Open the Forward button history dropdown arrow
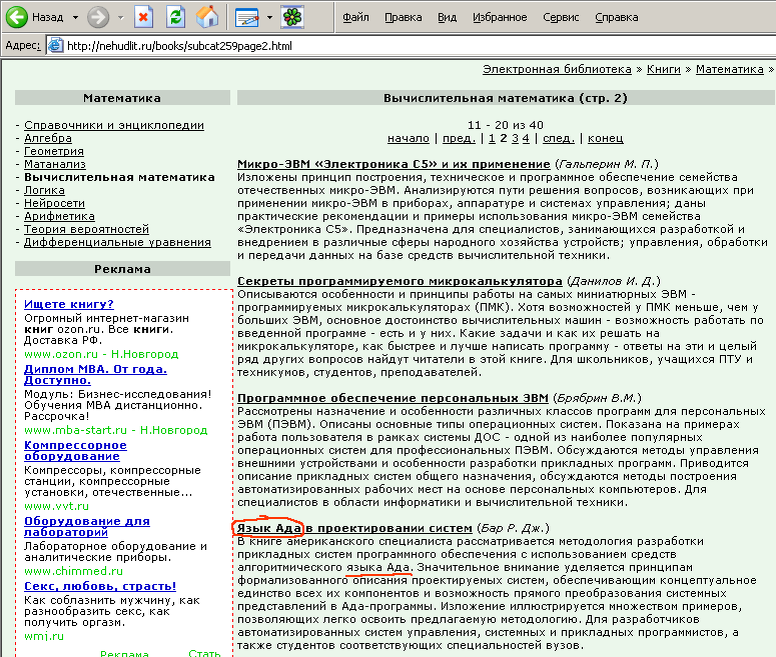This screenshot has width=776, height=657. tap(121, 18)
